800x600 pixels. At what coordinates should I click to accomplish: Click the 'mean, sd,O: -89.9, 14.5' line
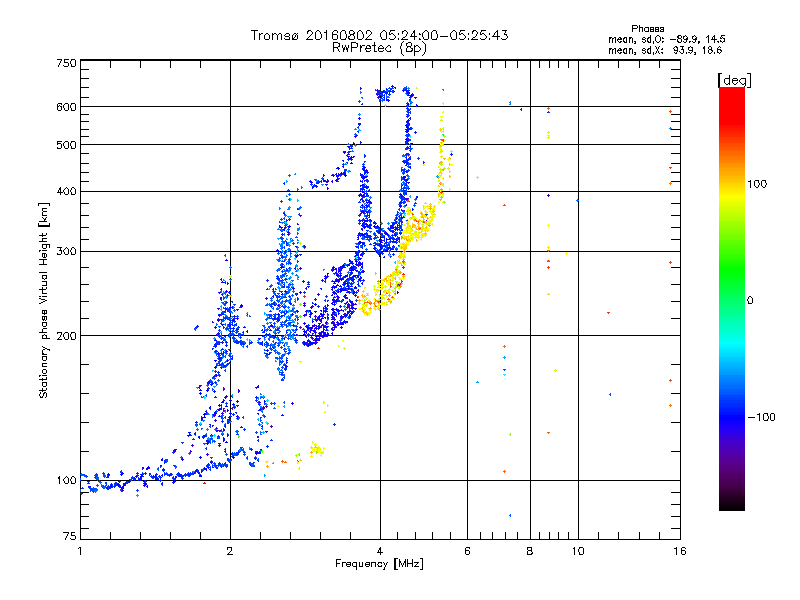tap(666, 39)
